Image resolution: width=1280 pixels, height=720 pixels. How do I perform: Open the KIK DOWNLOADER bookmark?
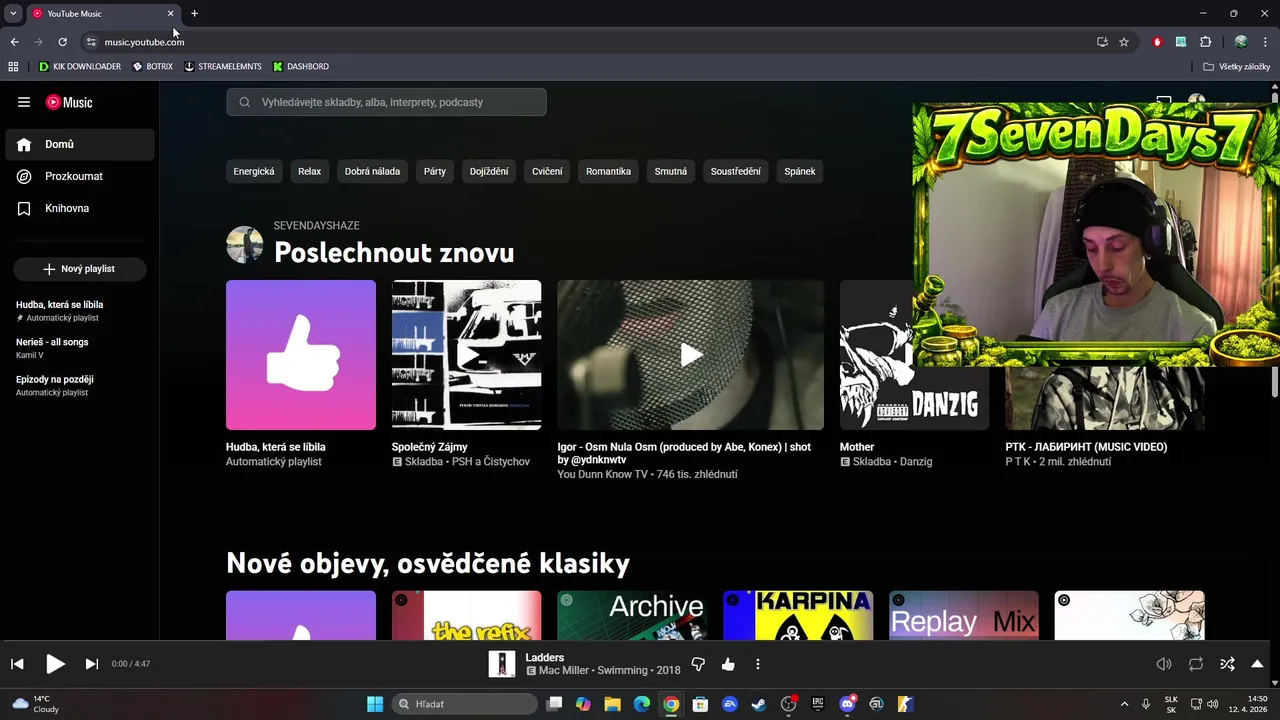79,66
